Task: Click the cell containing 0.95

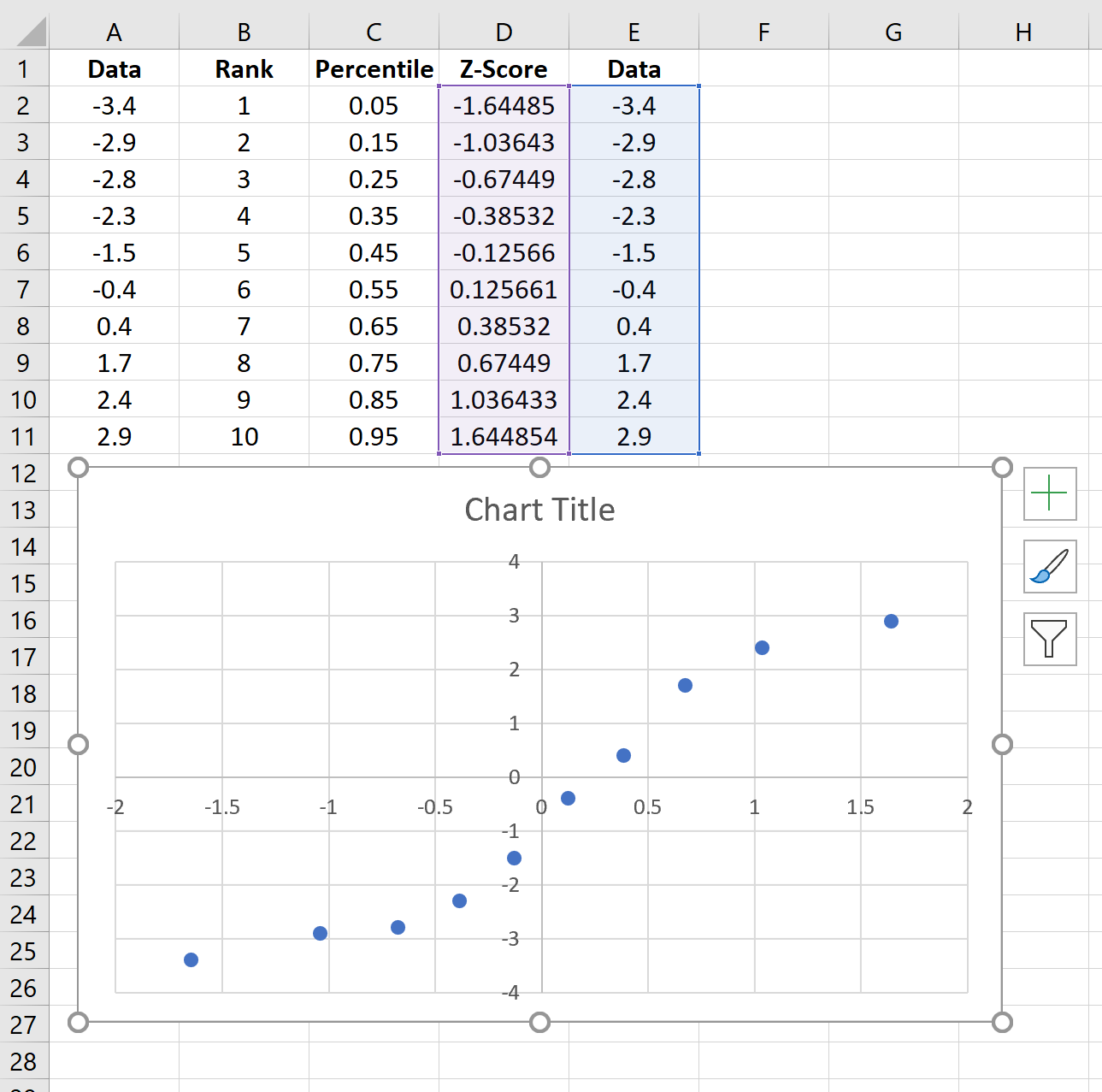Action: (x=373, y=436)
